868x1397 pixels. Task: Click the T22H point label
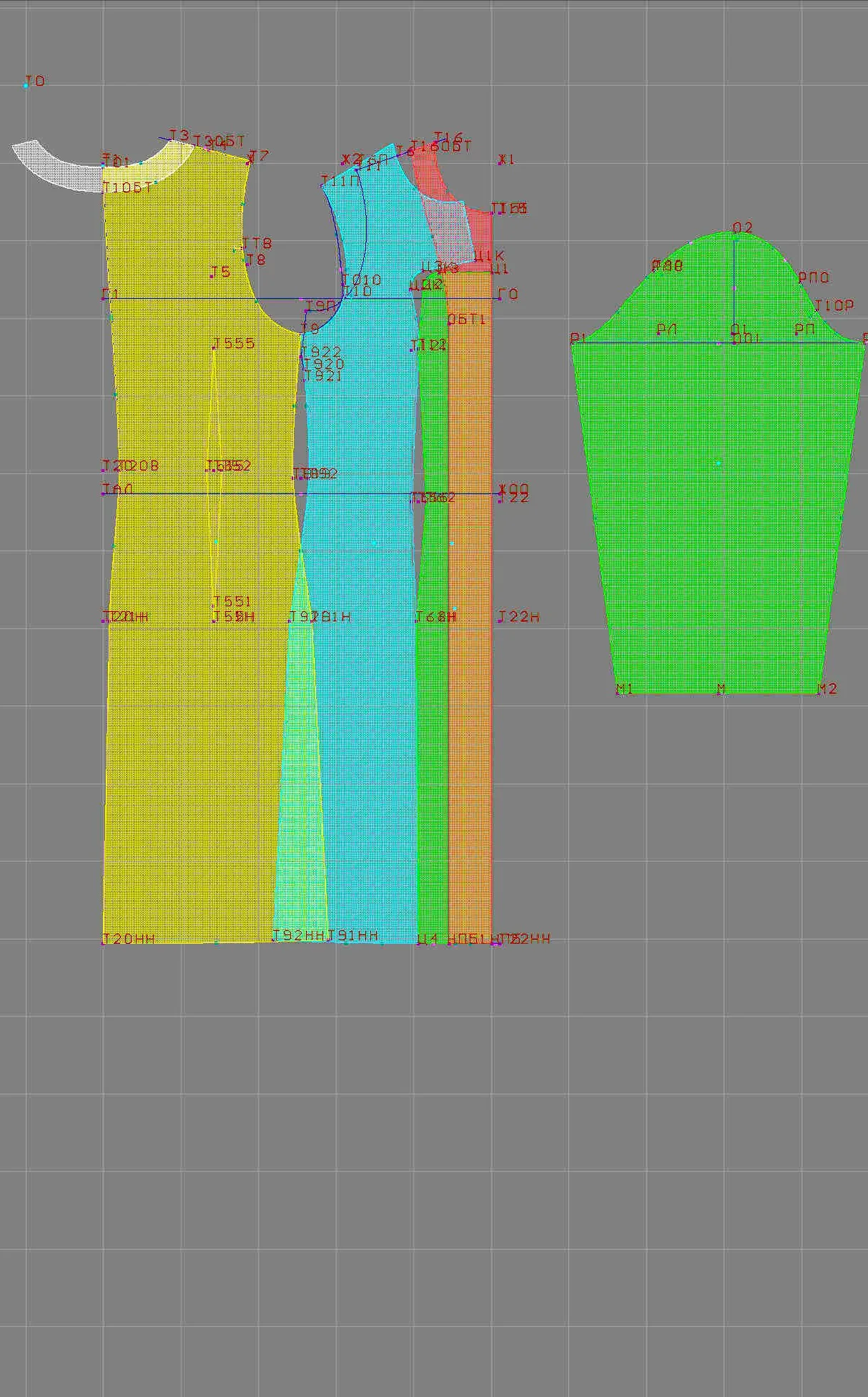point(518,617)
